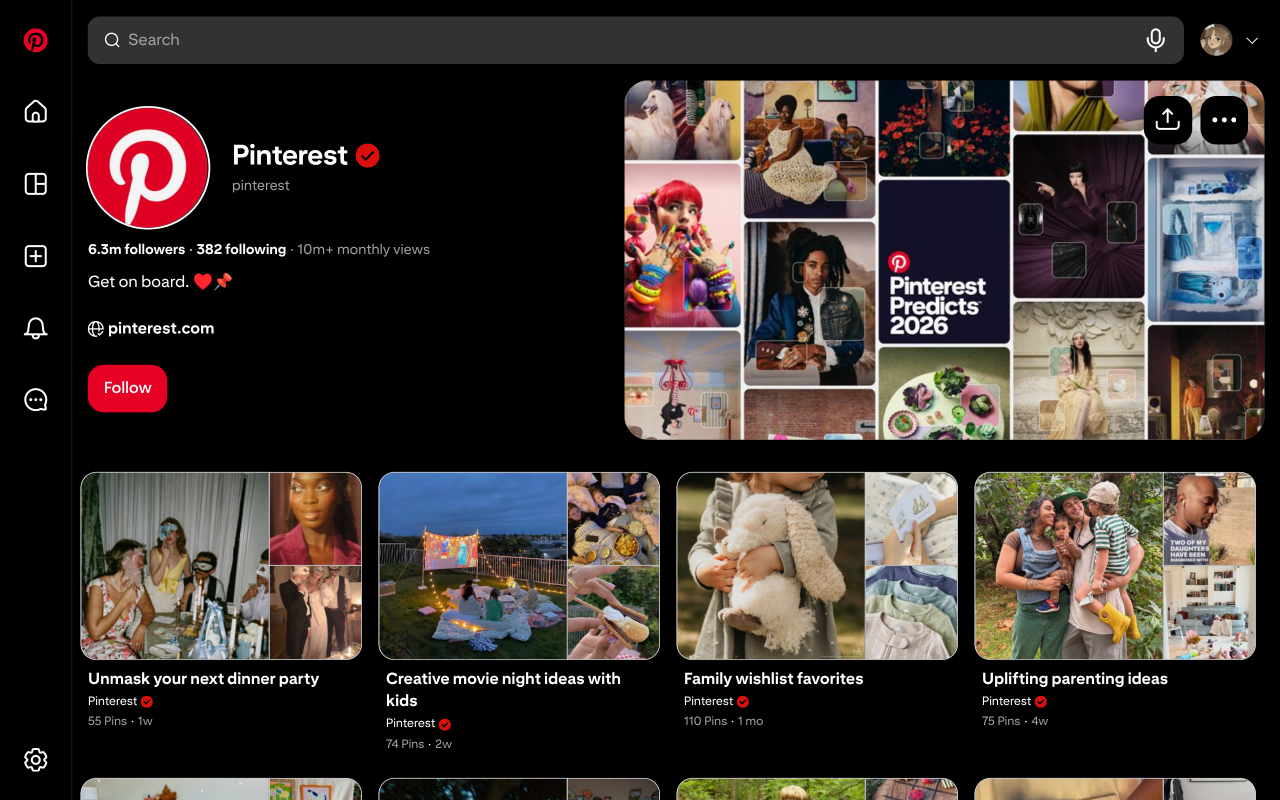Open the notifications bell

[x=36, y=328]
